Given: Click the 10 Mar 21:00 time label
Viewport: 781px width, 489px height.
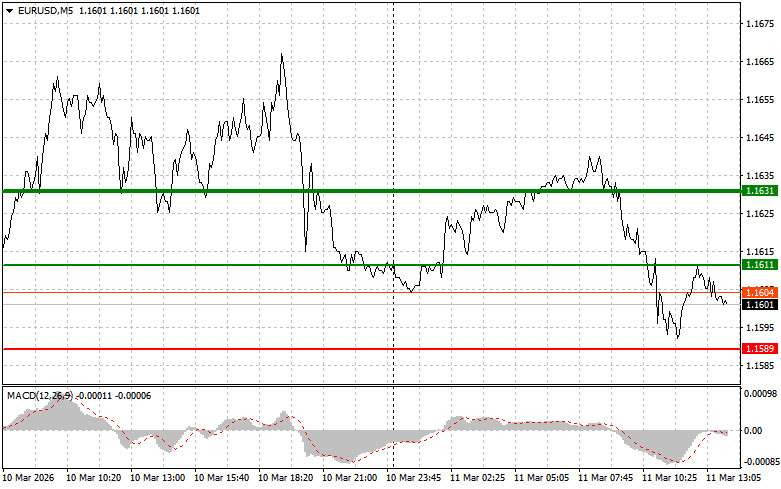Looking at the screenshot, I should click(x=349, y=478).
